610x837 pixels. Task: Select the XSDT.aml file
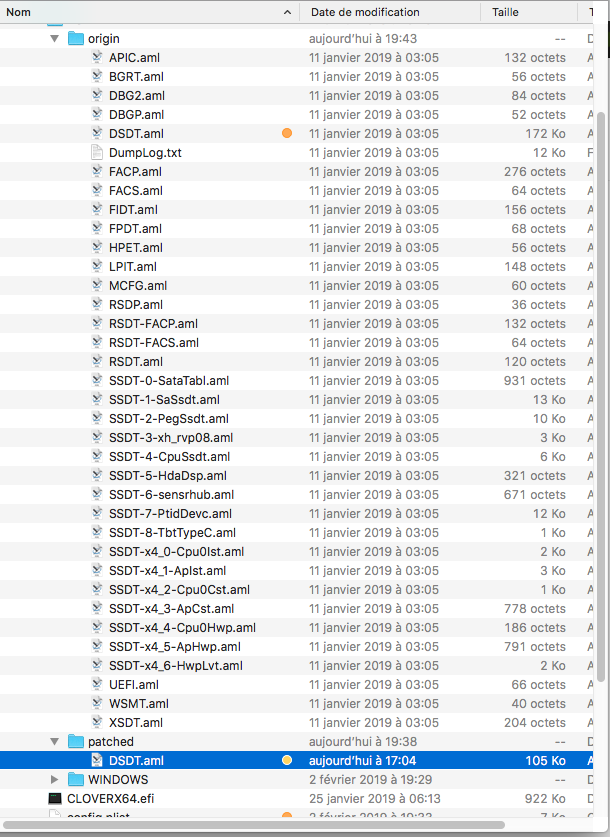[x=135, y=723]
